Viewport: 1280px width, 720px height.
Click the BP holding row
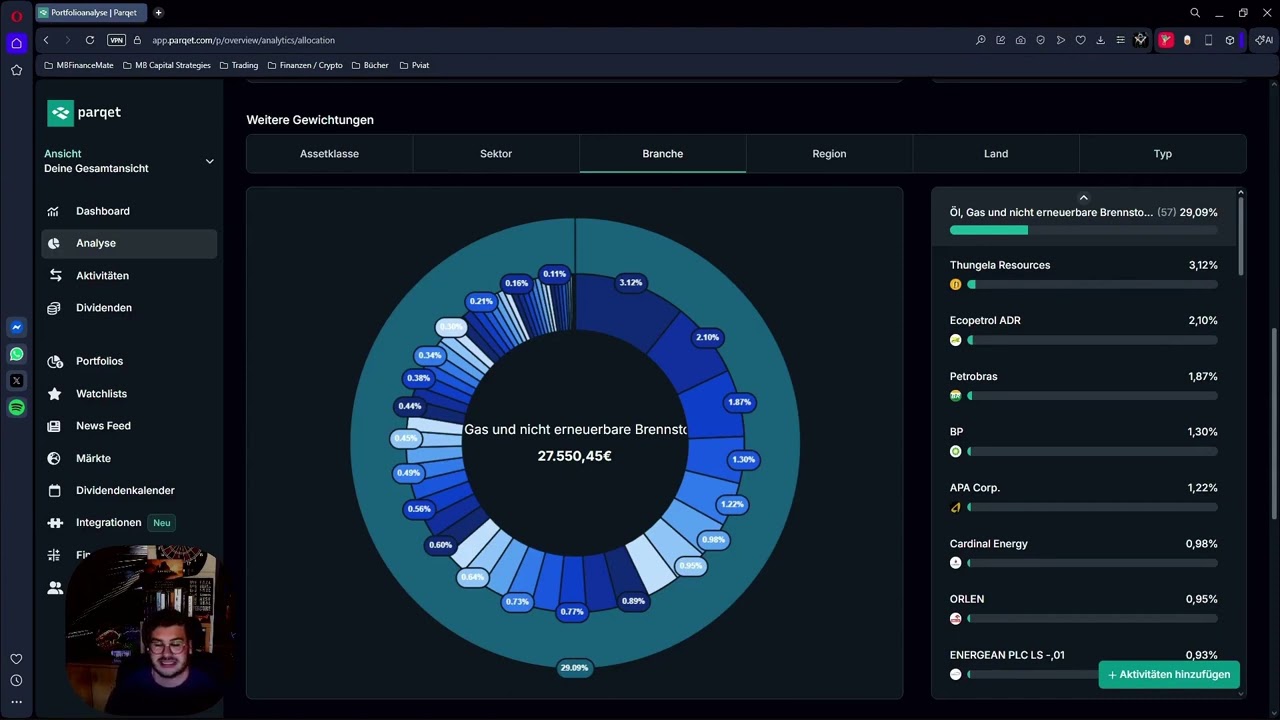point(1084,441)
